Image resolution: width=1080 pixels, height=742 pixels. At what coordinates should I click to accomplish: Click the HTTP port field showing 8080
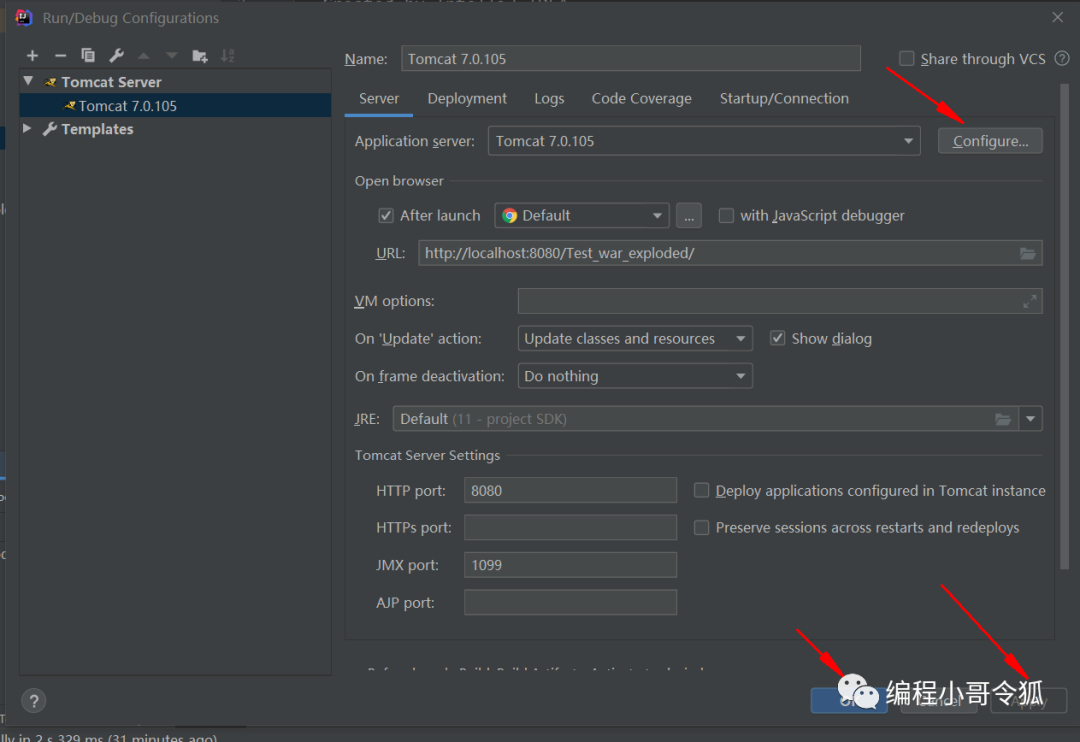tap(570, 490)
